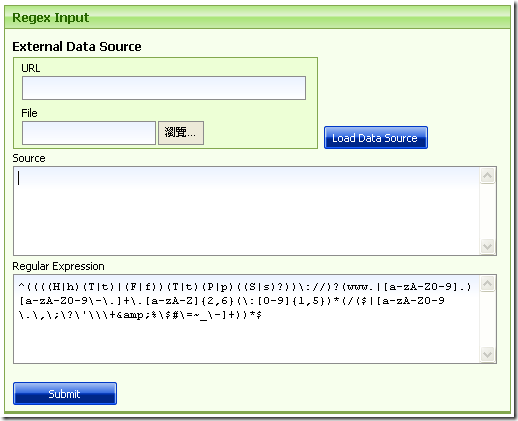518x421 pixels.
Task: Click Regular Expression scroll down arrow
Action: click(487, 354)
